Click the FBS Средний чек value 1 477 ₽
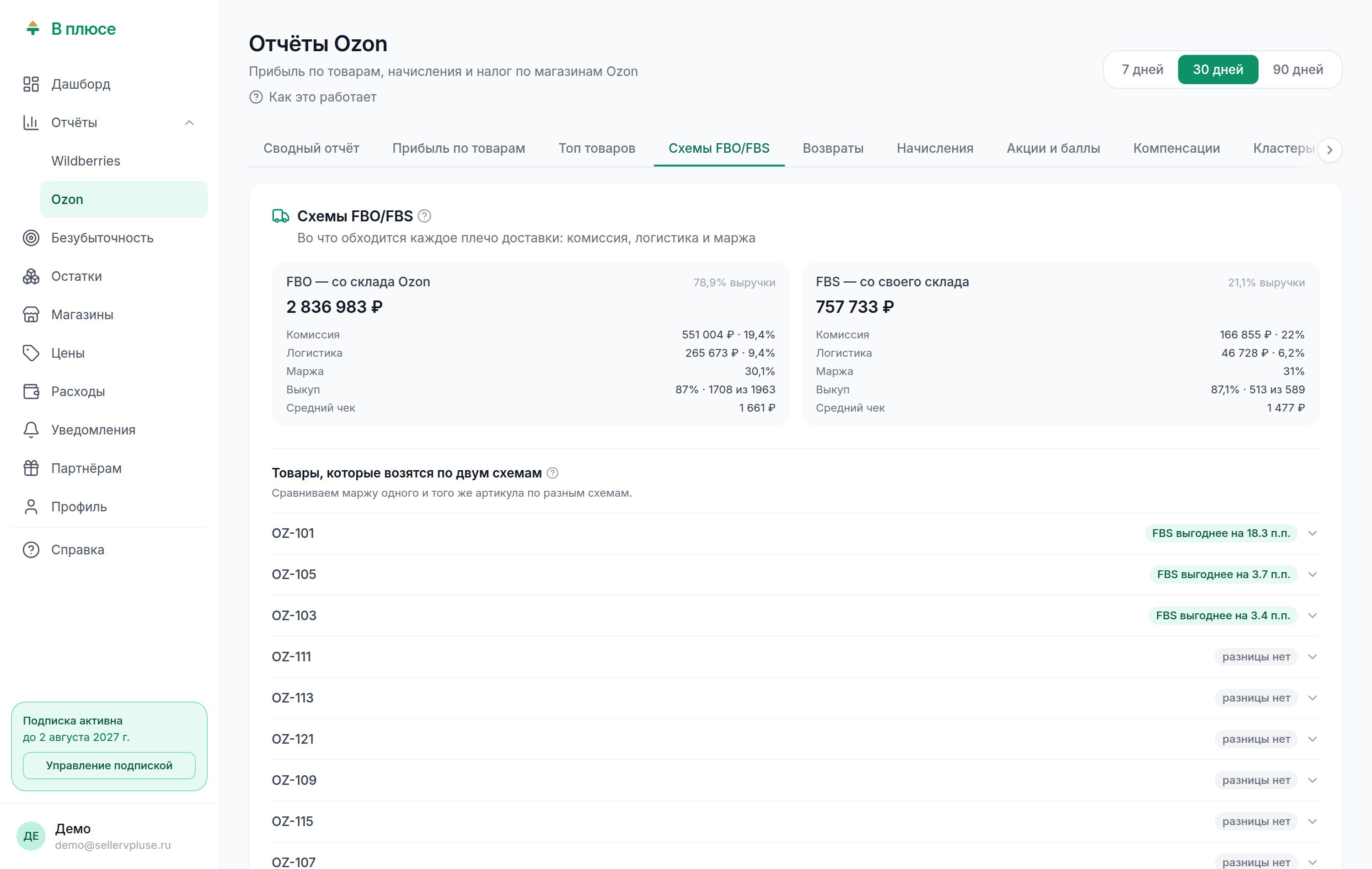Screen dimensions: 1372x869 coord(1286,408)
